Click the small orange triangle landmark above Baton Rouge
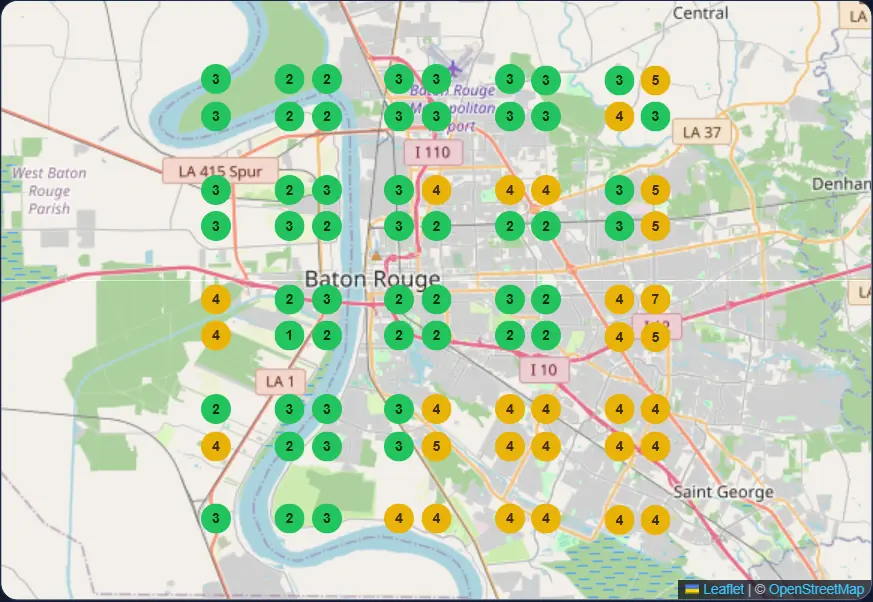The image size is (873, 602). tap(376, 256)
